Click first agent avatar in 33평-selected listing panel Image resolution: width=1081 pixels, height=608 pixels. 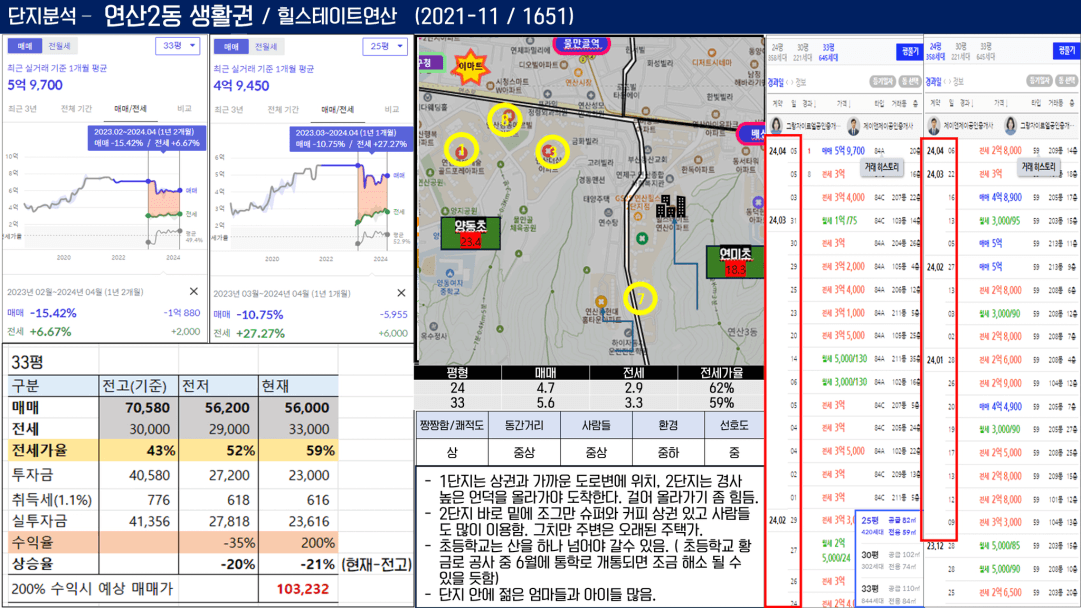(776, 125)
